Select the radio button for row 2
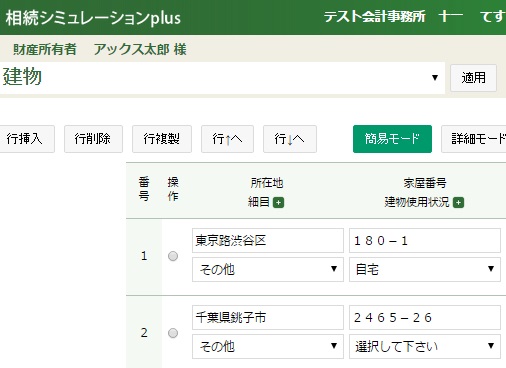 tap(173, 333)
